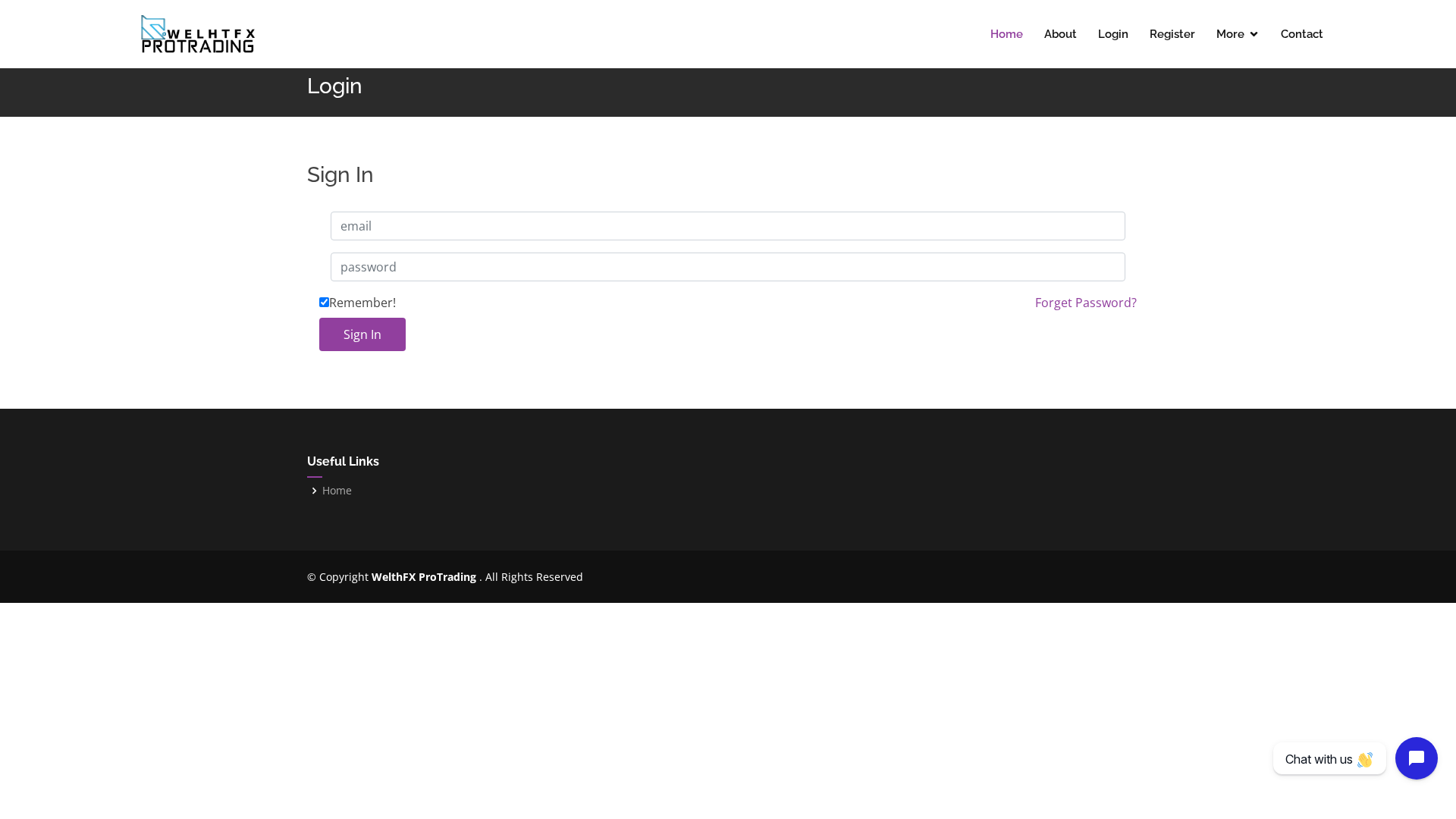Click the 'Chat with us' label

coord(1329,759)
